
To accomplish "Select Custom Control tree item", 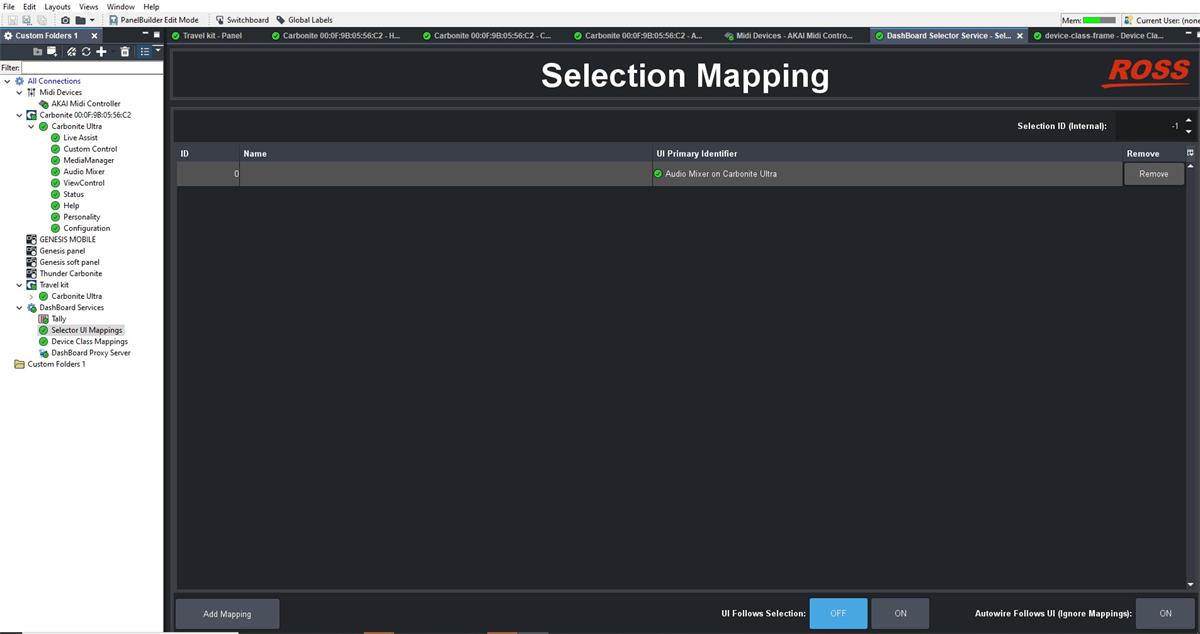I will point(90,149).
